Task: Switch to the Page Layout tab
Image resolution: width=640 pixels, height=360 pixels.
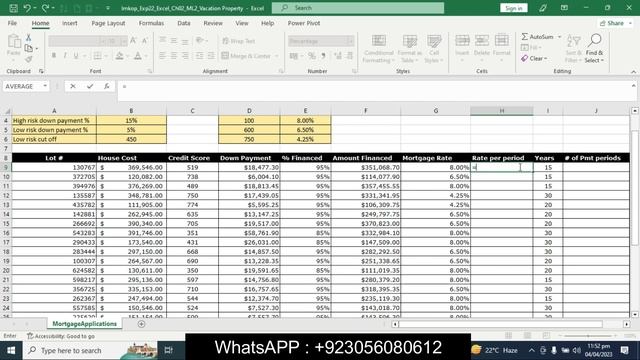Action: pos(108,23)
